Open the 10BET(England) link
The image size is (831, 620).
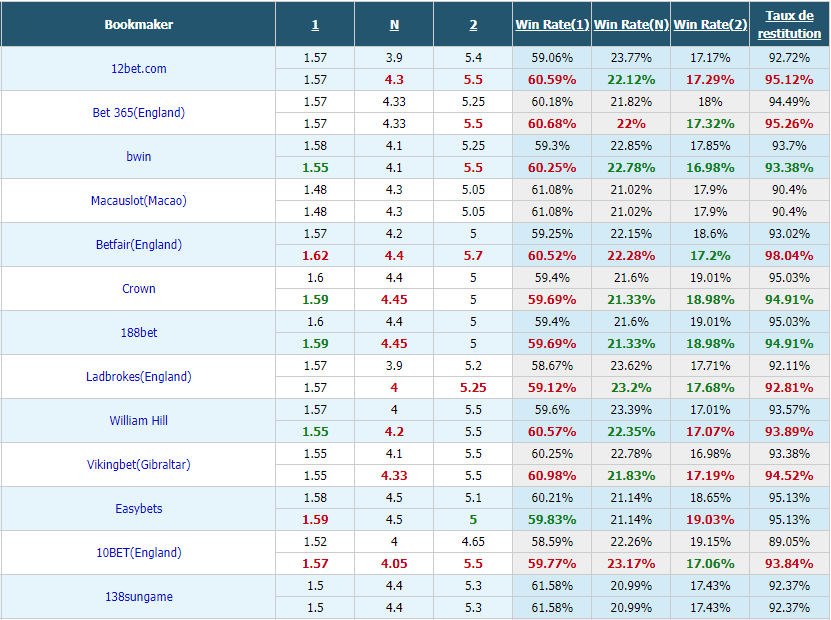pyautogui.click(x=138, y=552)
